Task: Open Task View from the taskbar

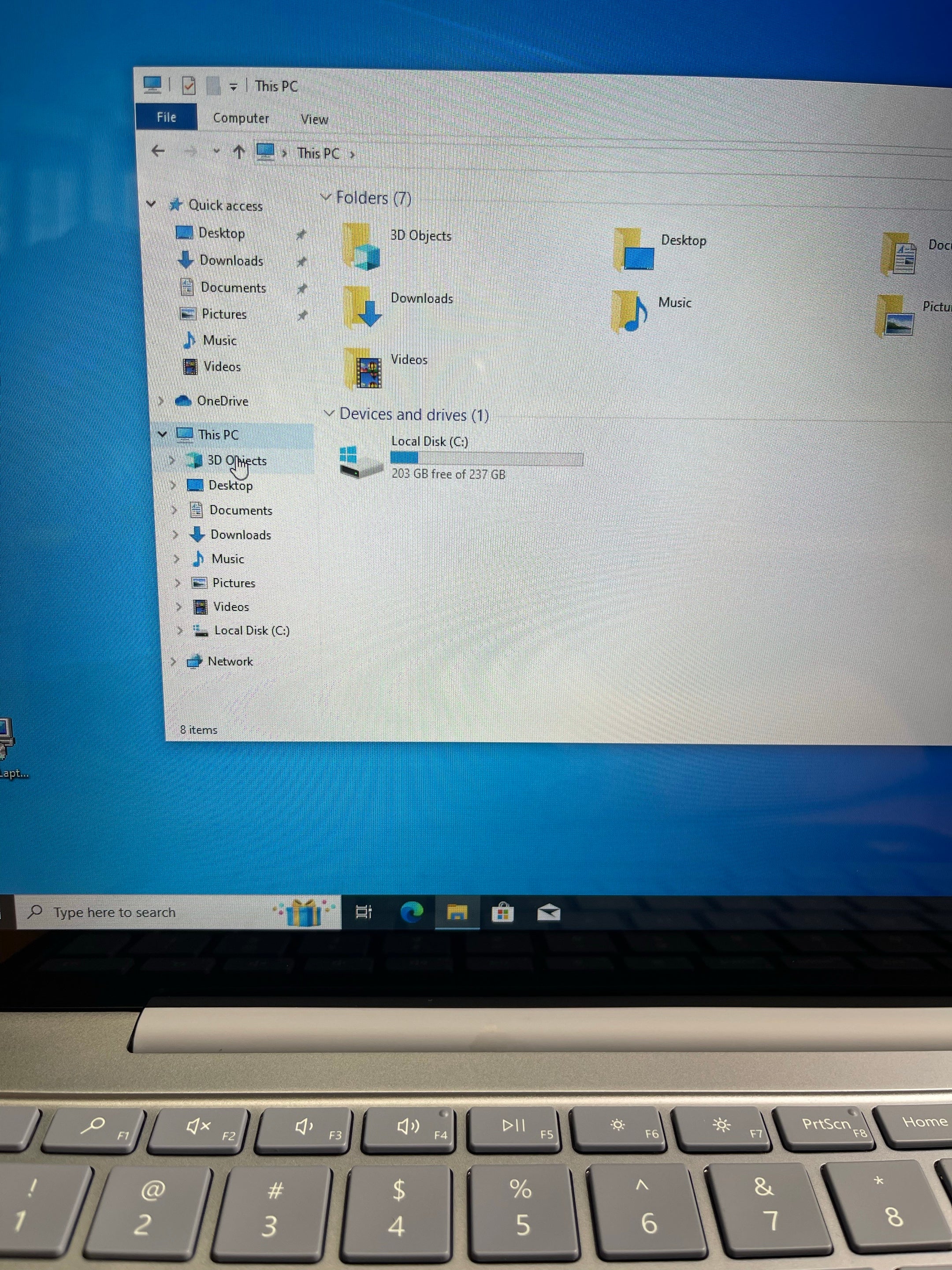Action: (364, 912)
